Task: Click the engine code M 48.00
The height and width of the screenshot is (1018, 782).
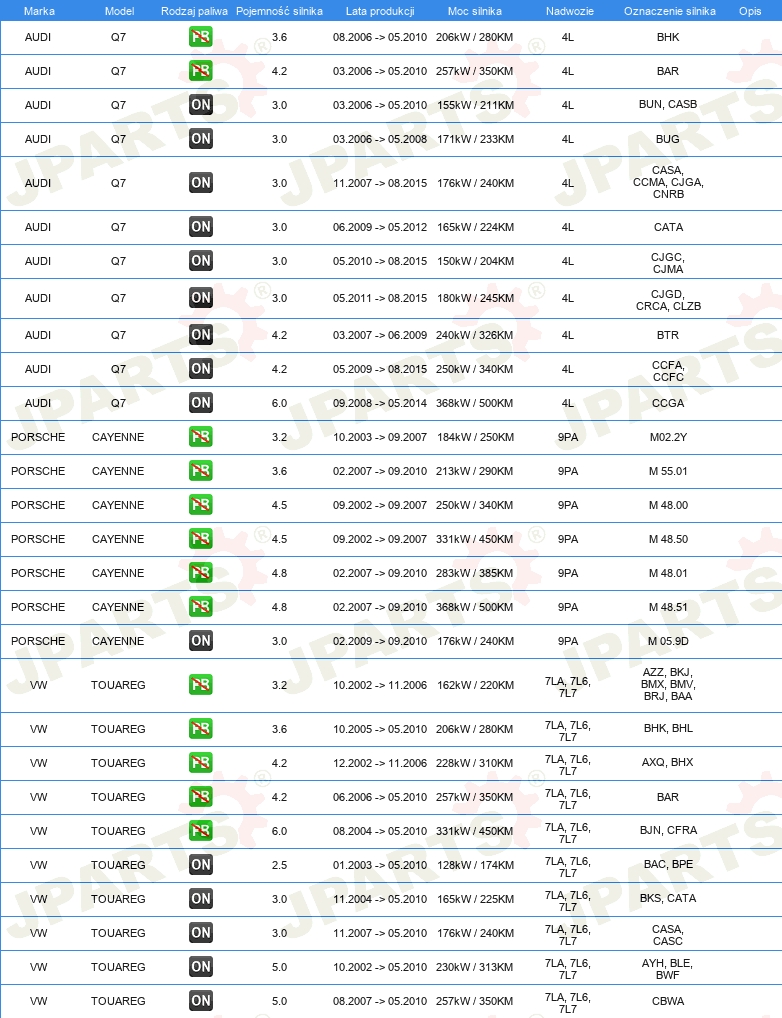Action: pyautogui.click(x=668, y=504)
